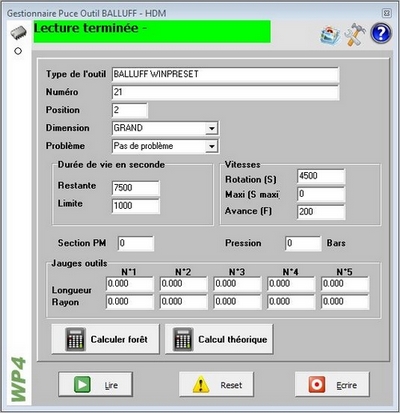The width and height of the screenshot is (400, 413).
Task: Open the Problème dropdown arrow
Action: point(211,146)
